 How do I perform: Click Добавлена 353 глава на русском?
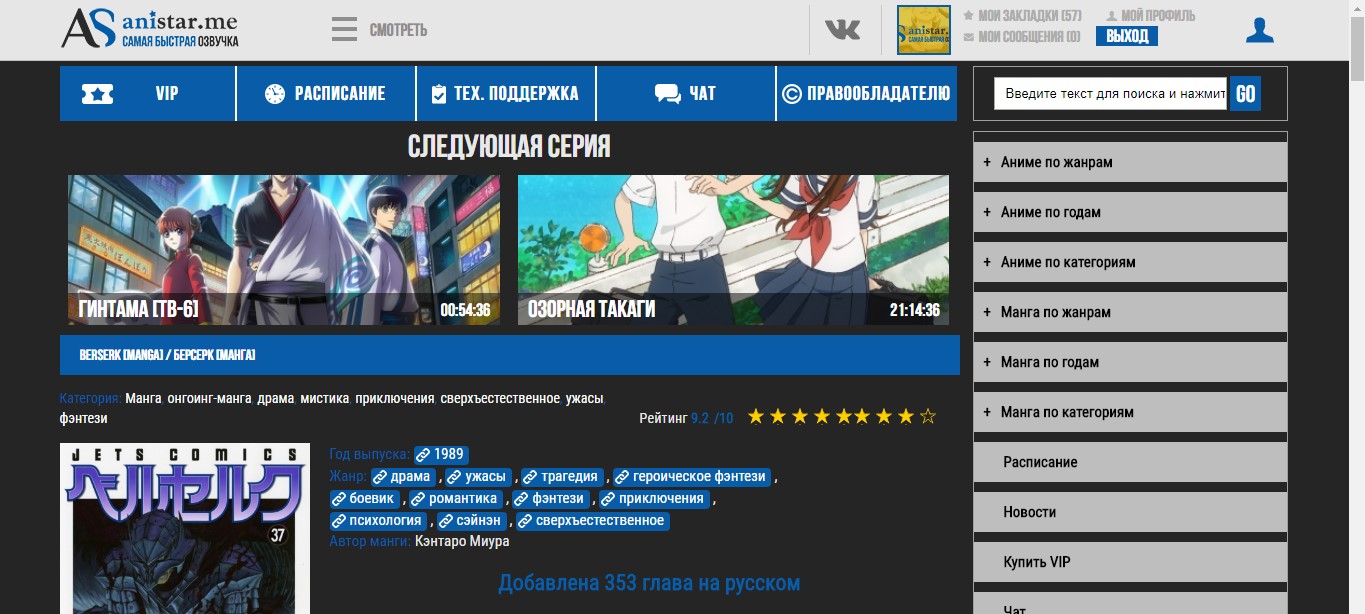(649, 583)
